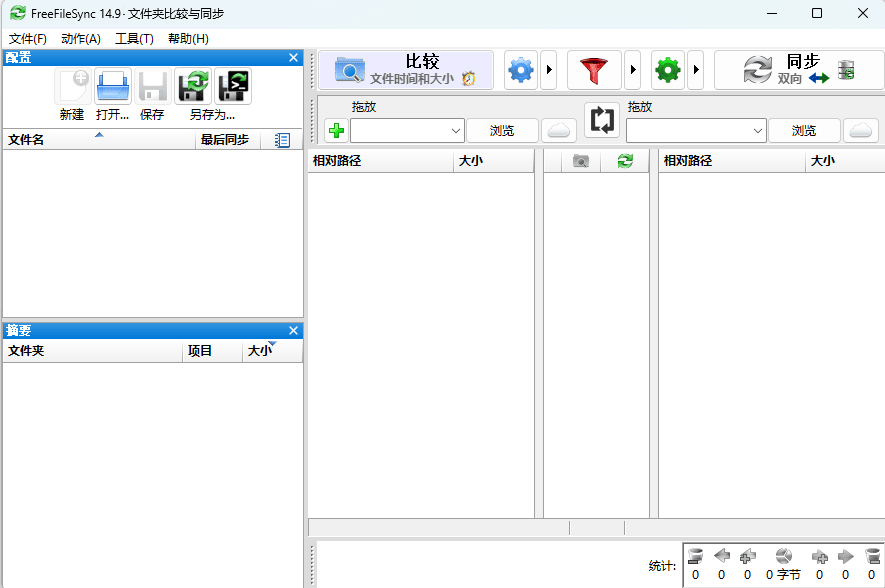Open the left folder path dropdown

point(456,130)
